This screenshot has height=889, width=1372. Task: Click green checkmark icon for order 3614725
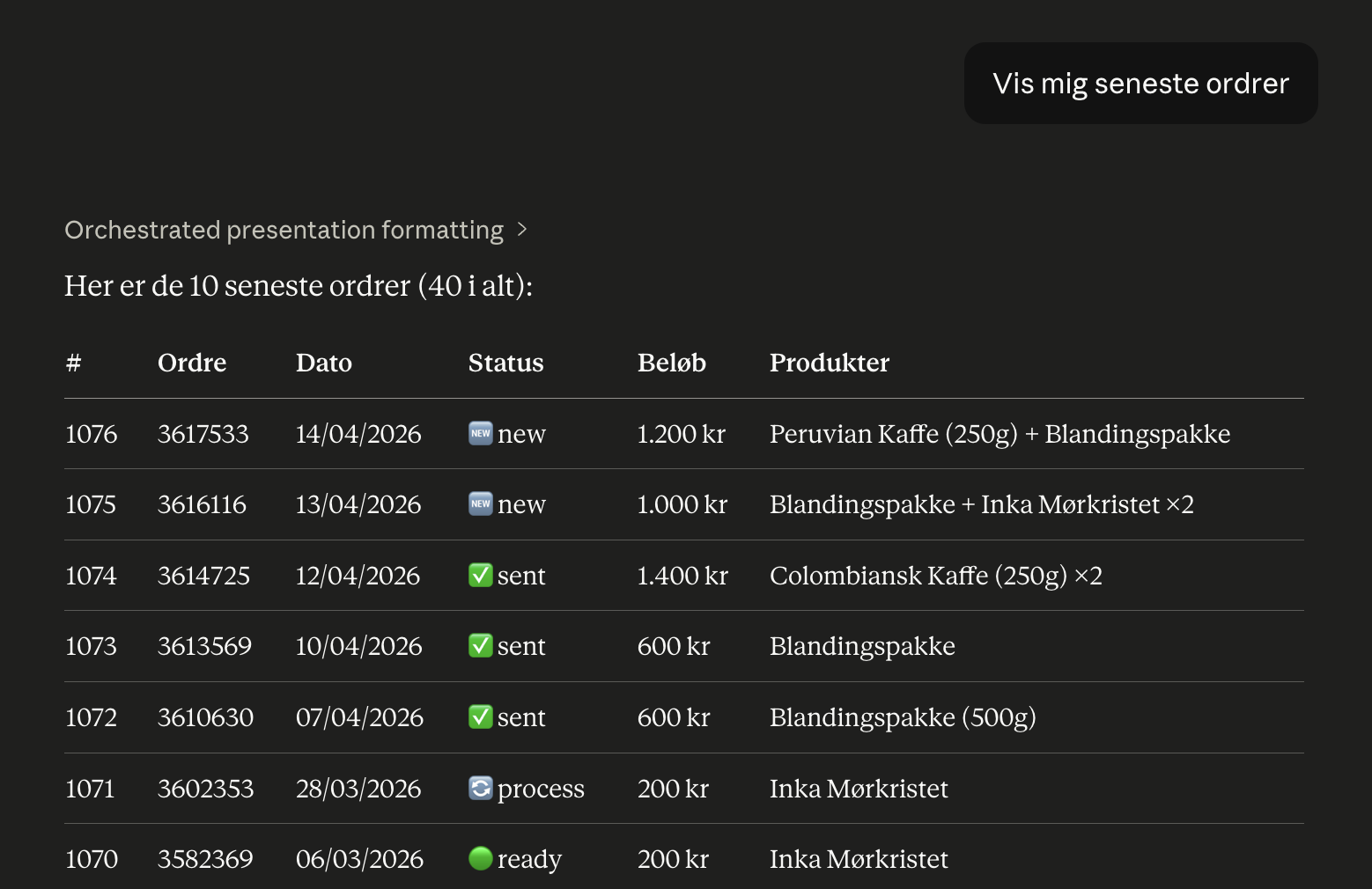click(x=480, y=576)
